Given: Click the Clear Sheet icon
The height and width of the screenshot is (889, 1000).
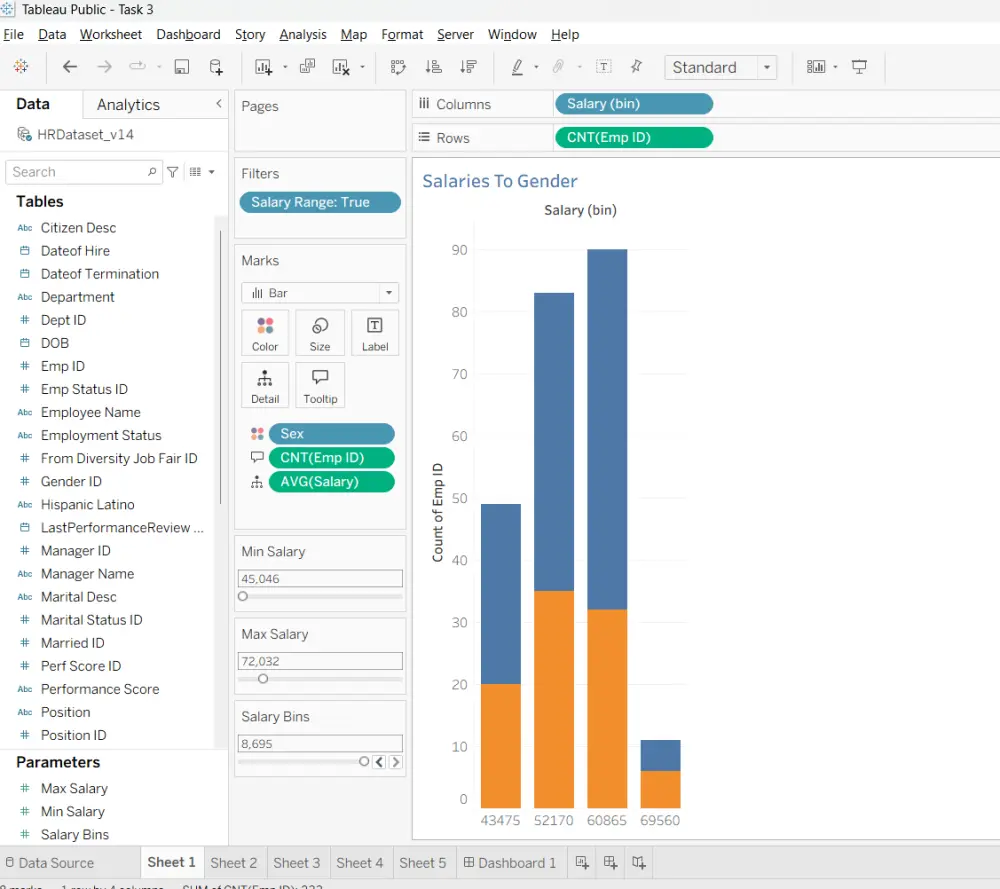Looking at the screenshot, I should tap(341, 66).
